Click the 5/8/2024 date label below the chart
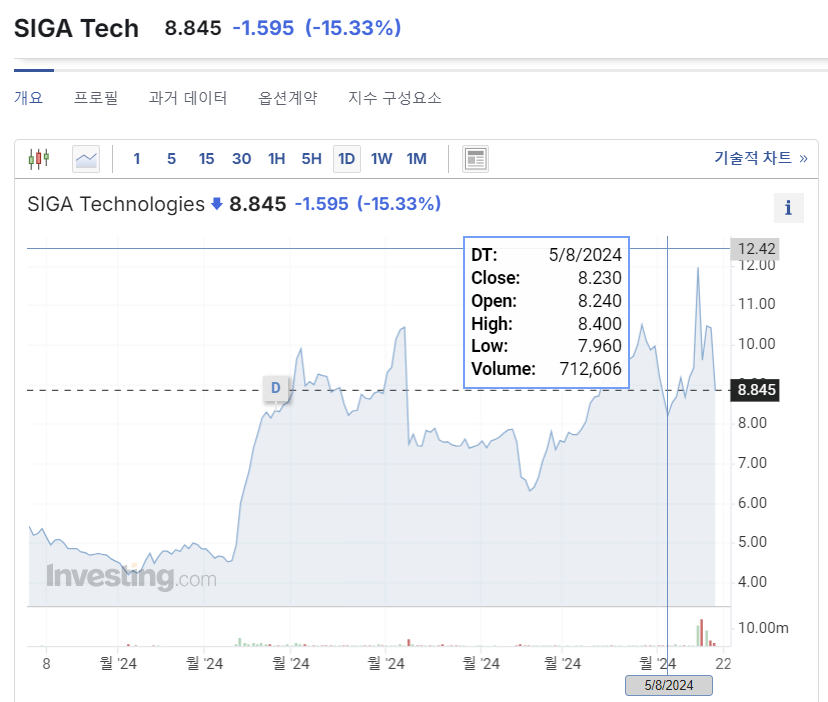The height and width of the screenshot is (702, 828). coord(668,685)
